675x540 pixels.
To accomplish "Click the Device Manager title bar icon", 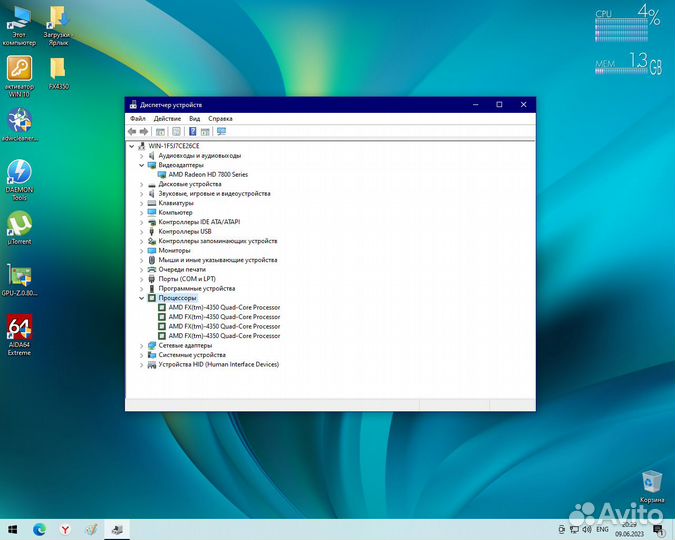I will (x=133, y=105).
